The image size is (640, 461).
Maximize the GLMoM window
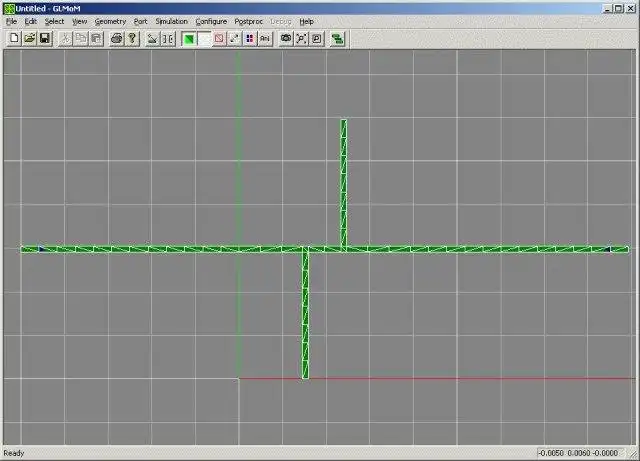click(x=619, y=9)
